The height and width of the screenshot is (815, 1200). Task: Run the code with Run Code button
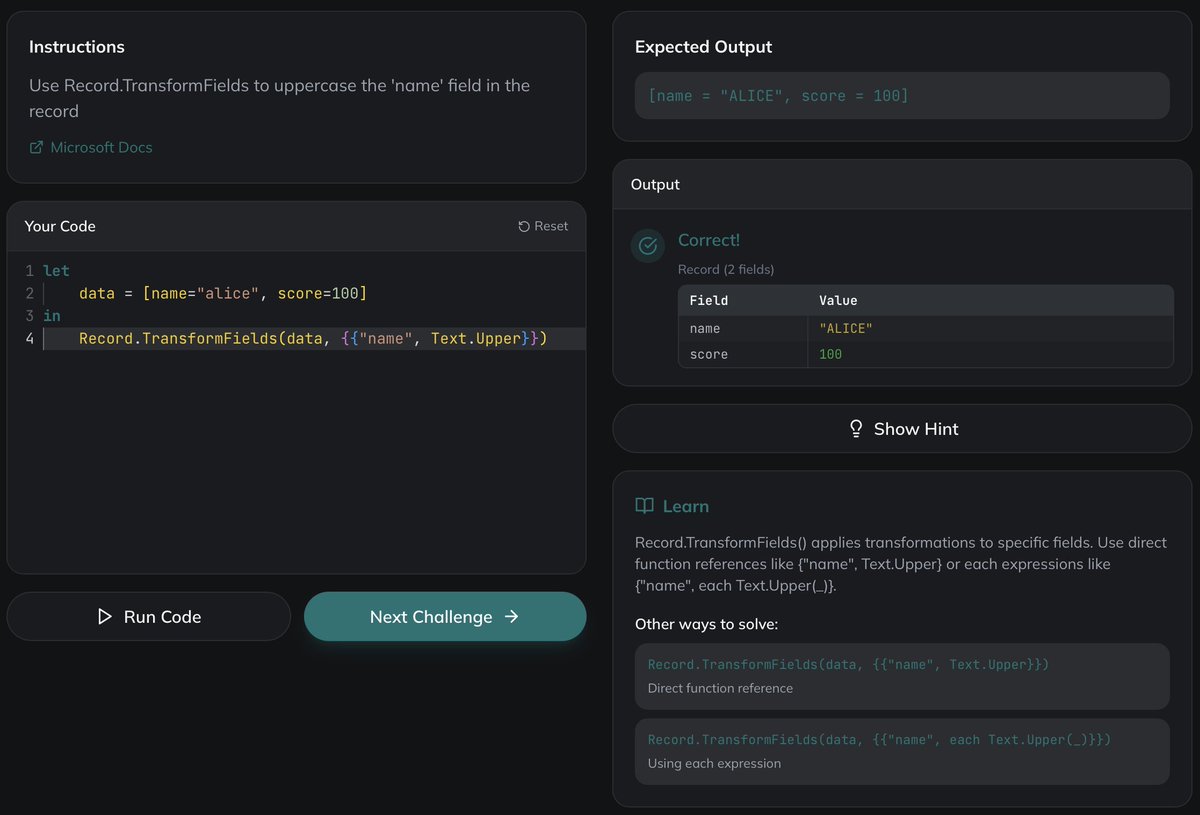(148, 616)
